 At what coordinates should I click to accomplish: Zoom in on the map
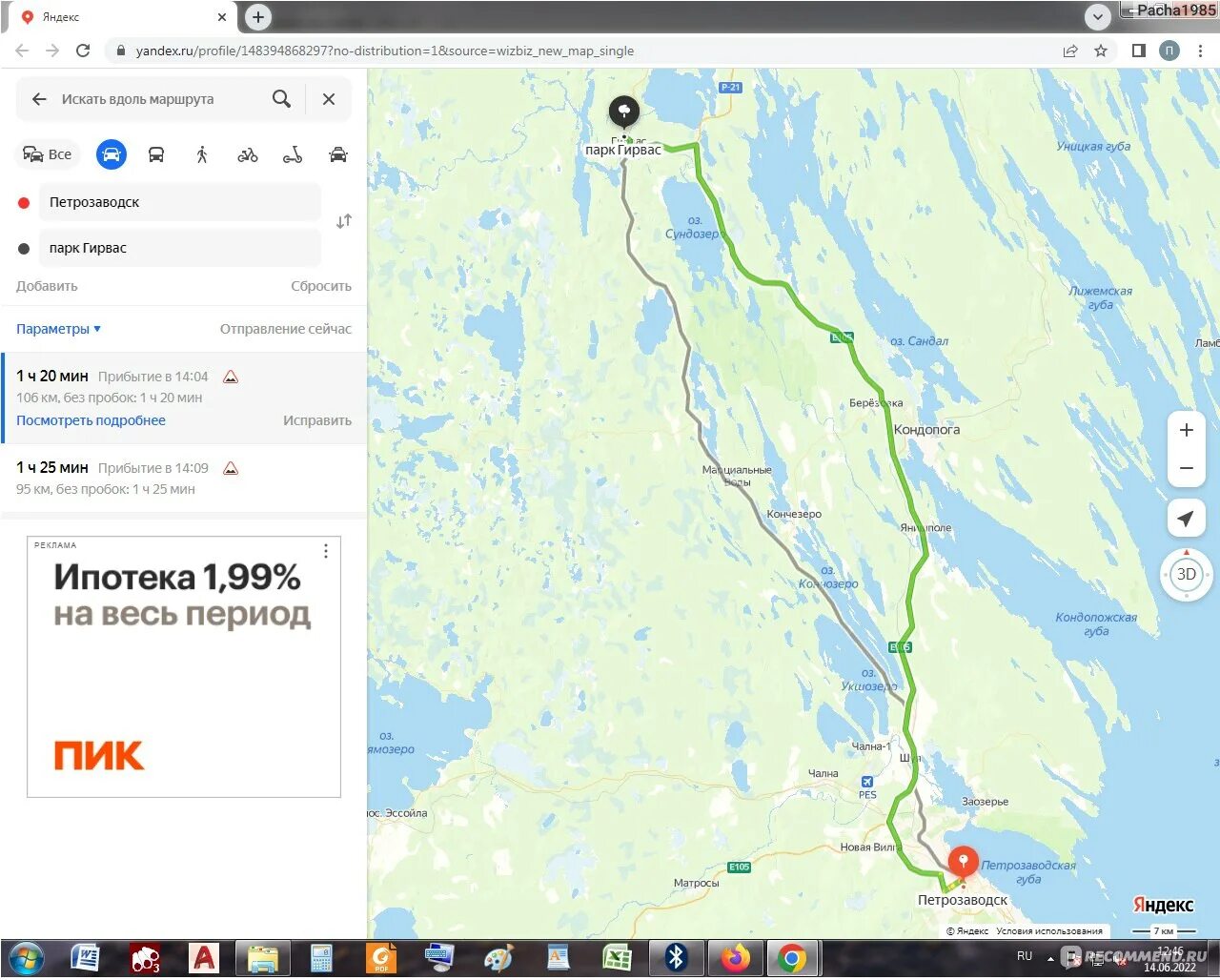pos(1187,430)
